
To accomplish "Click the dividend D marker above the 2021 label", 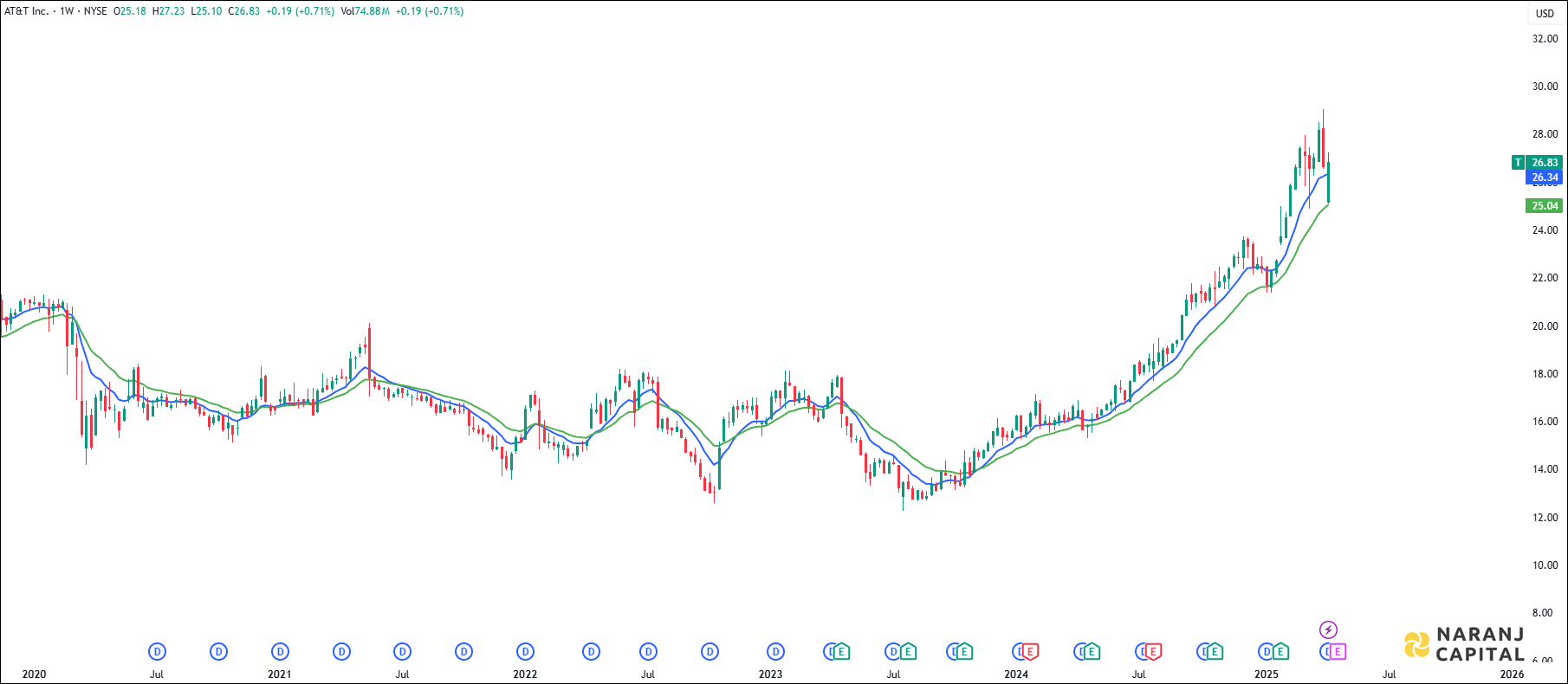I will 280,651.
